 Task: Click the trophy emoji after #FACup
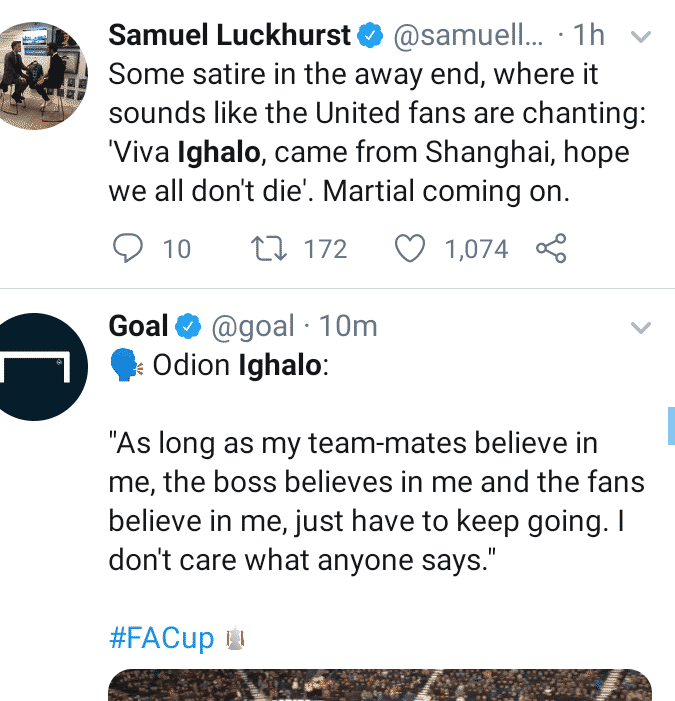pyautogui.click(x=234, y=640)
